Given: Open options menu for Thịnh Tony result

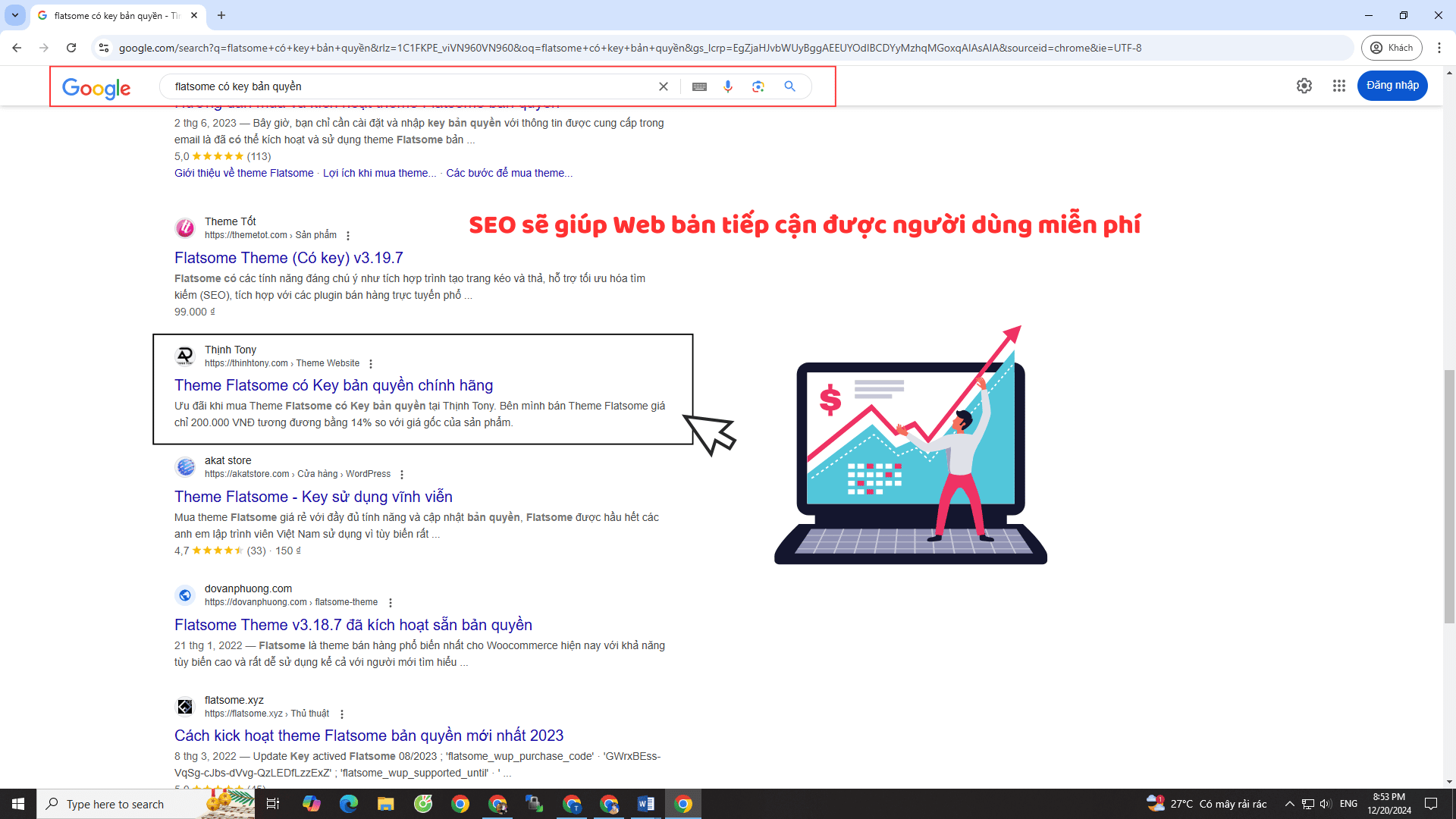Looking at the screenshot, I should [371, 363].
